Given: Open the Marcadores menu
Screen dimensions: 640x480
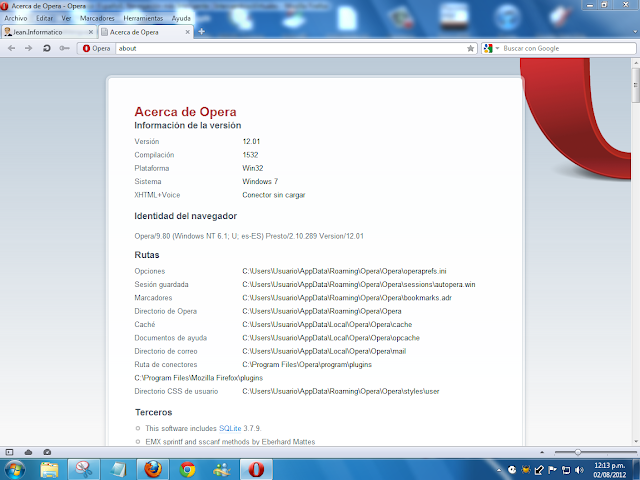Looking at the screenshot, I should point(97,18).
